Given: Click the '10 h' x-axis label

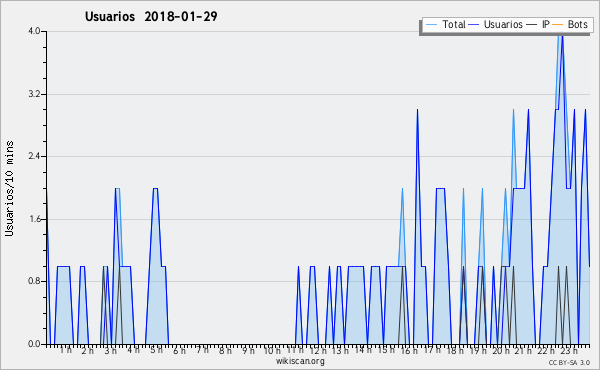Looking at the screenshot, I should 272,350.
